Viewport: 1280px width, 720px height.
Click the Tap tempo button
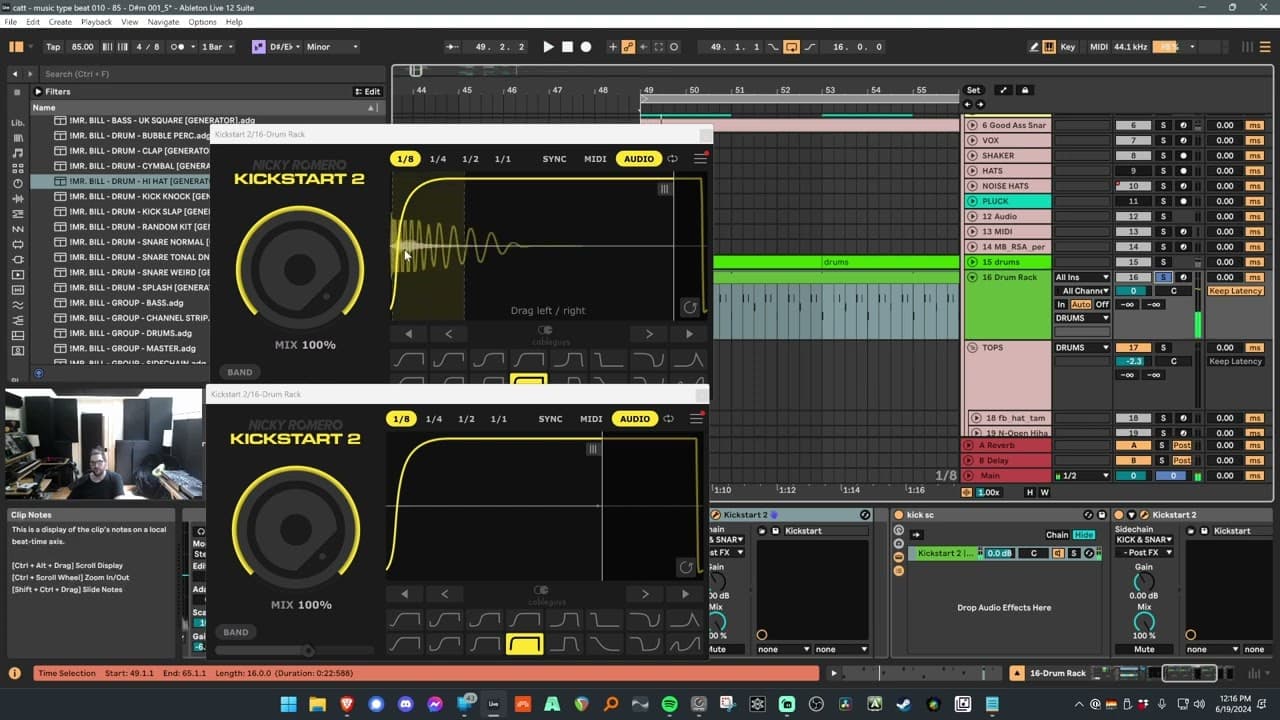click(x=53, y=47)
